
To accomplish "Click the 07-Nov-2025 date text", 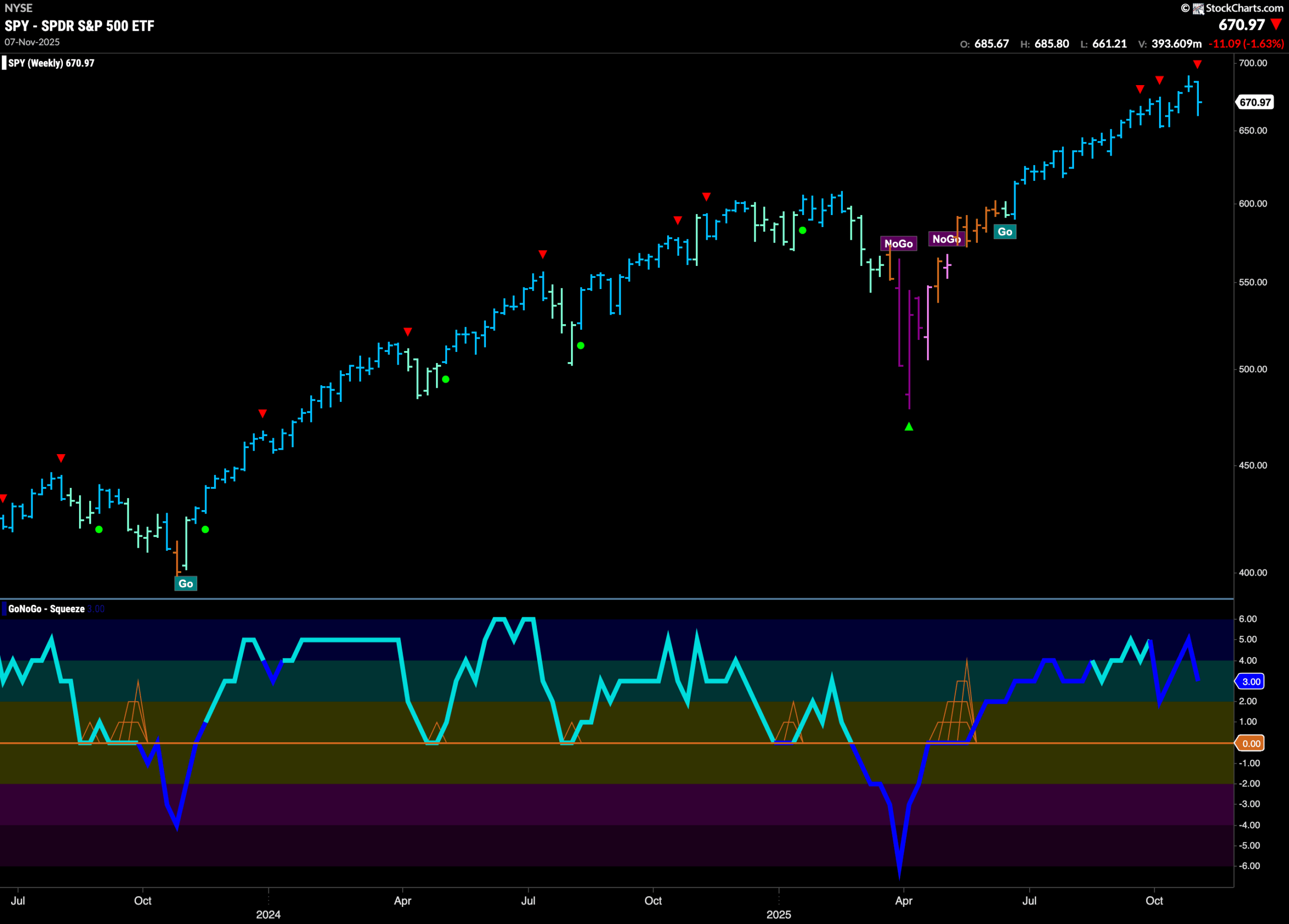I will [x=32, y=42].
